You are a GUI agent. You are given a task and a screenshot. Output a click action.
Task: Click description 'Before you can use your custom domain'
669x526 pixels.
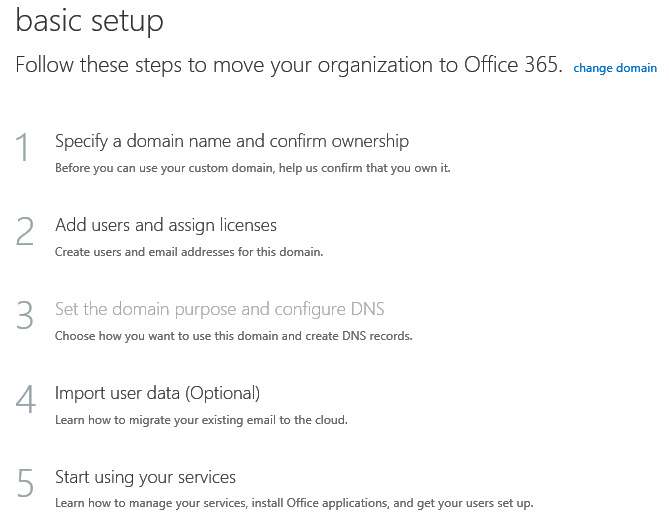tap(252, 168)
